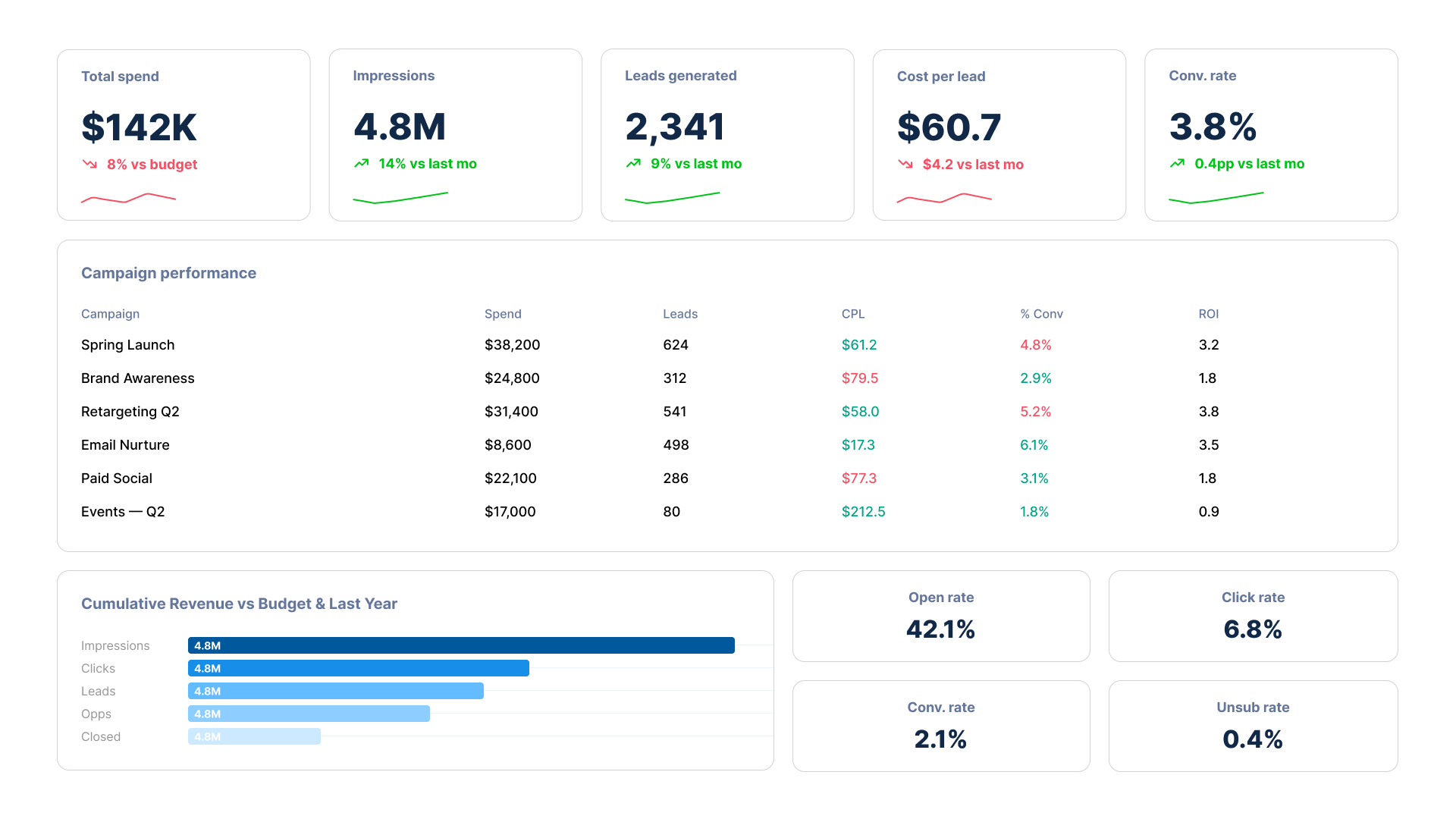This screenshot has height=819, width=1456.
Task: Click the '0.4pp vs last mo' label
Action: tap(1250, 164)
